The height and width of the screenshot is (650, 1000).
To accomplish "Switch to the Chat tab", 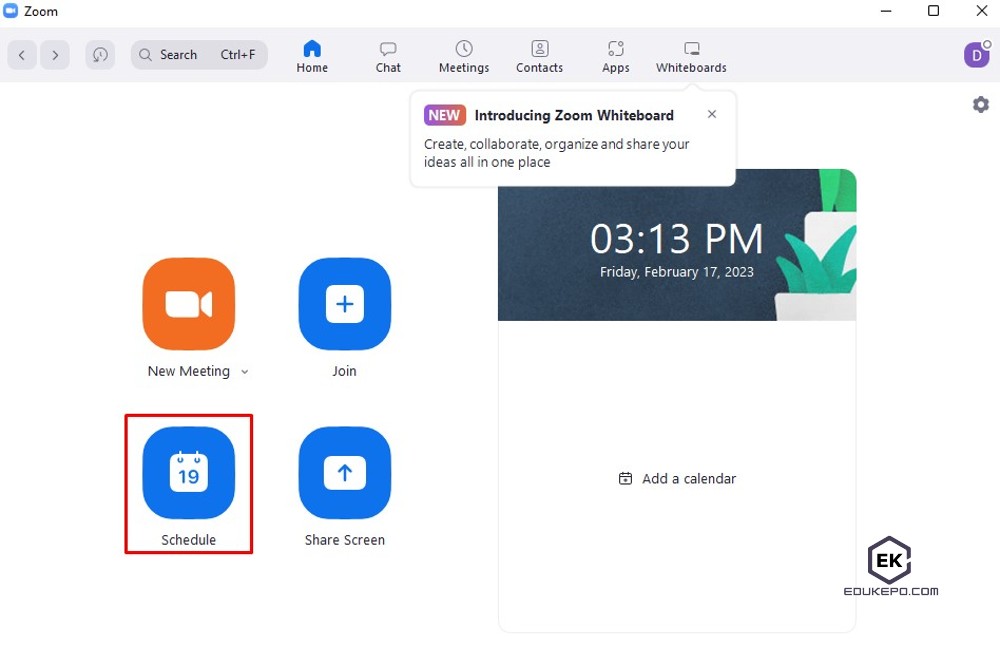I will coord(387,55).
